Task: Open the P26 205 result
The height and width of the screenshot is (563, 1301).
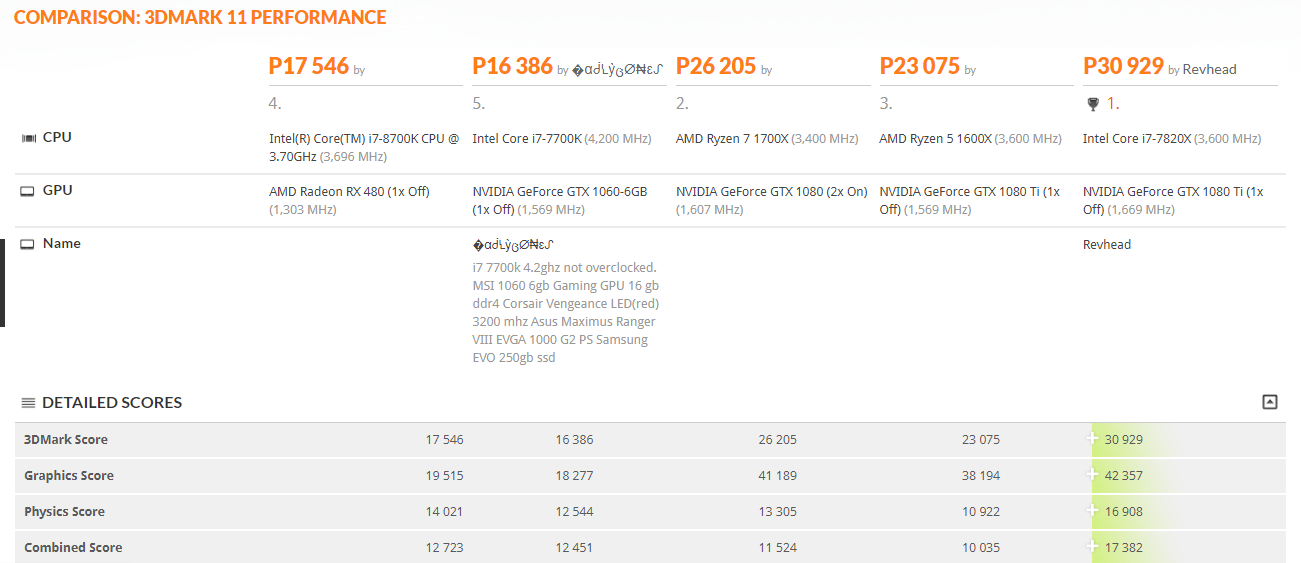Action: tap(715, 67)
